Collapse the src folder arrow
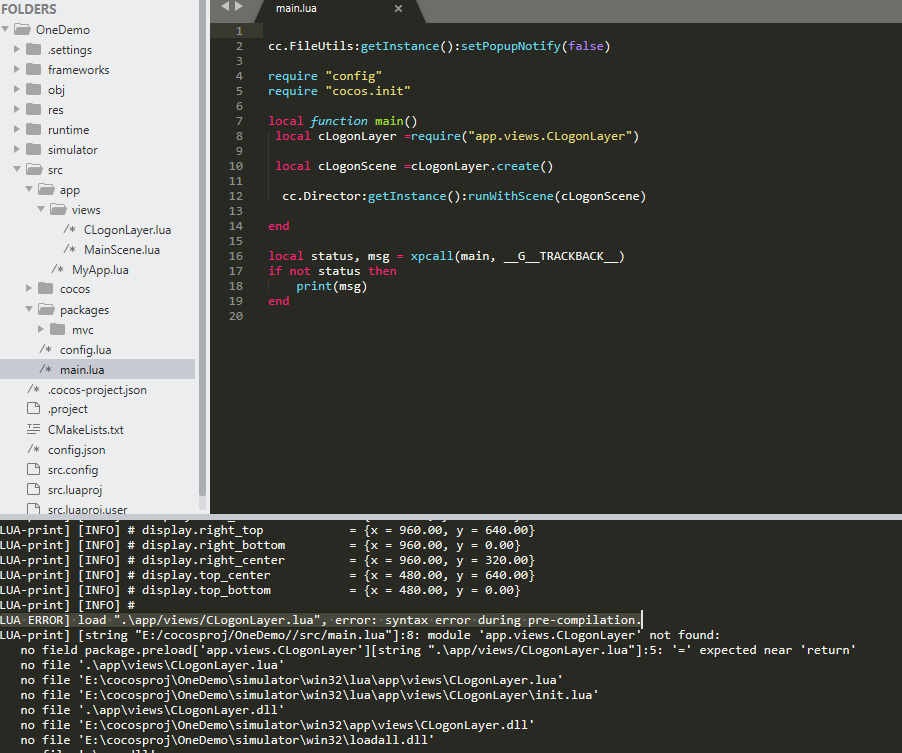This screenshot has width=902, height=753. click(x=17, y=169)
